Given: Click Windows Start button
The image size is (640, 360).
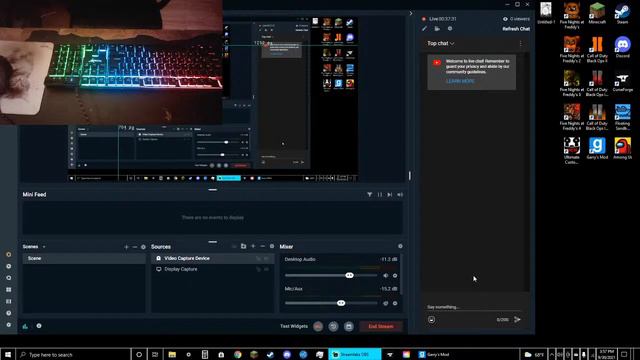Looking at the screenshot, I should pos(8,354).
